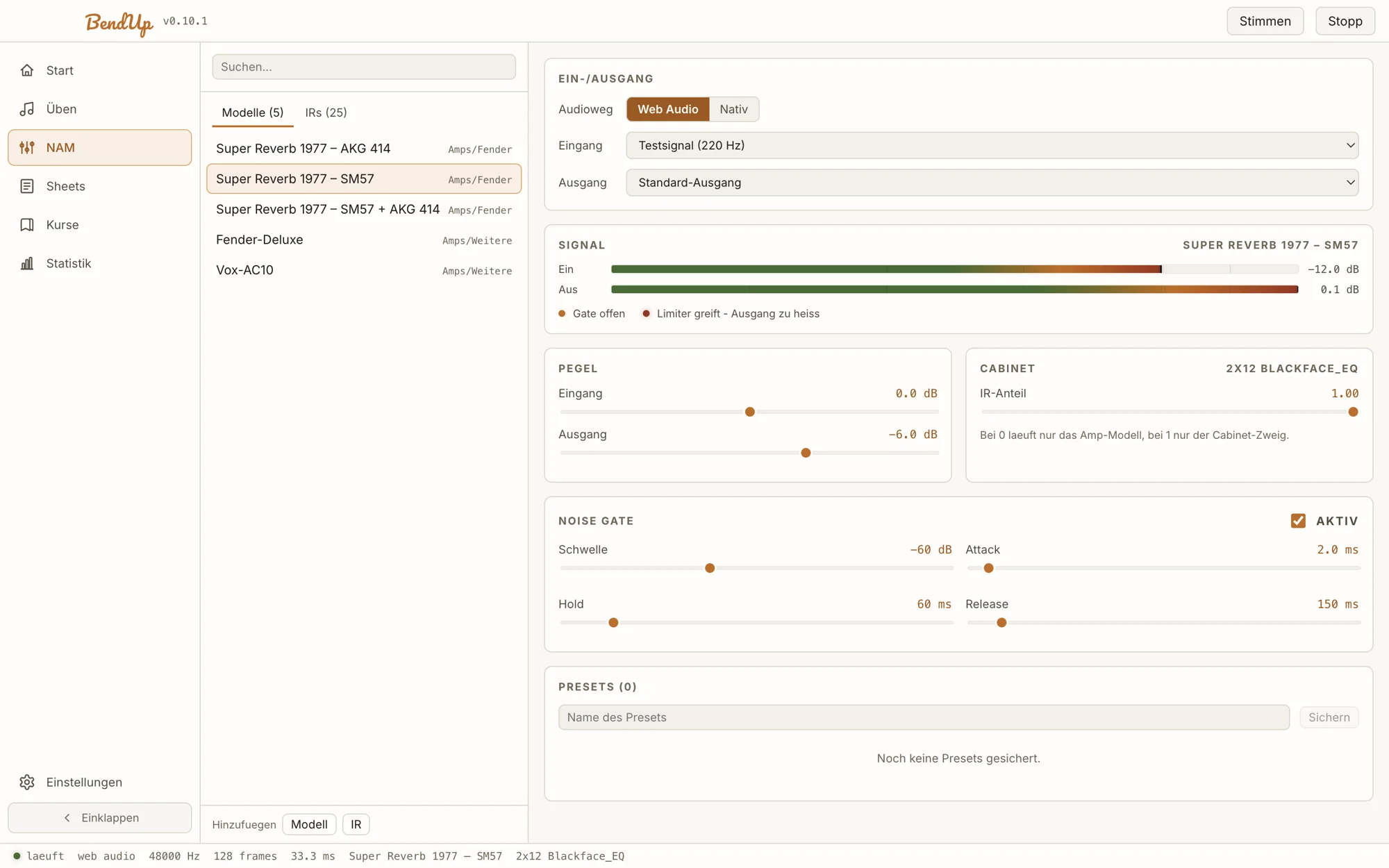This screenshot has height=868, width=1389.
Task: Click the -6.0 dB Ausgang value
Action: [x=913, y=434]
